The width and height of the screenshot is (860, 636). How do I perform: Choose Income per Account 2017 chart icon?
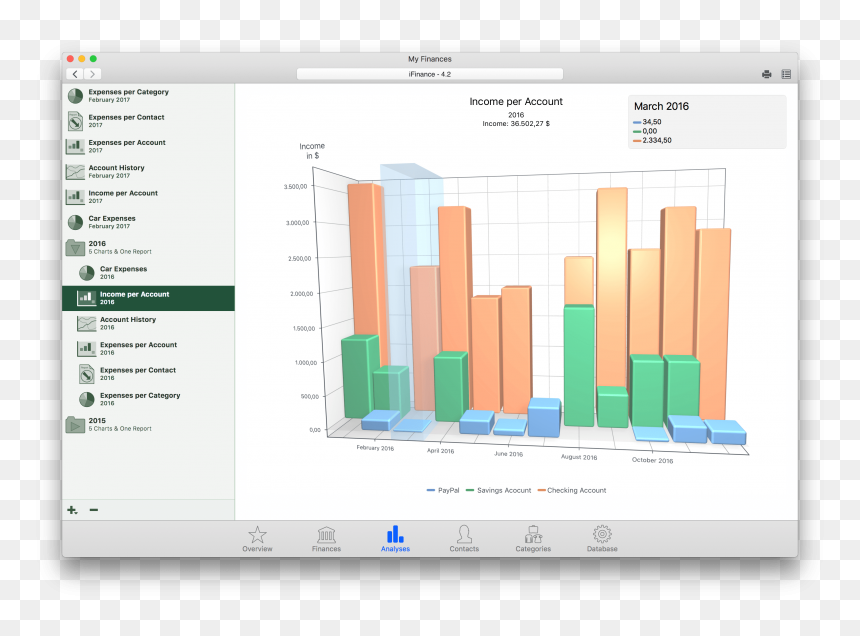tap(75, 197)
